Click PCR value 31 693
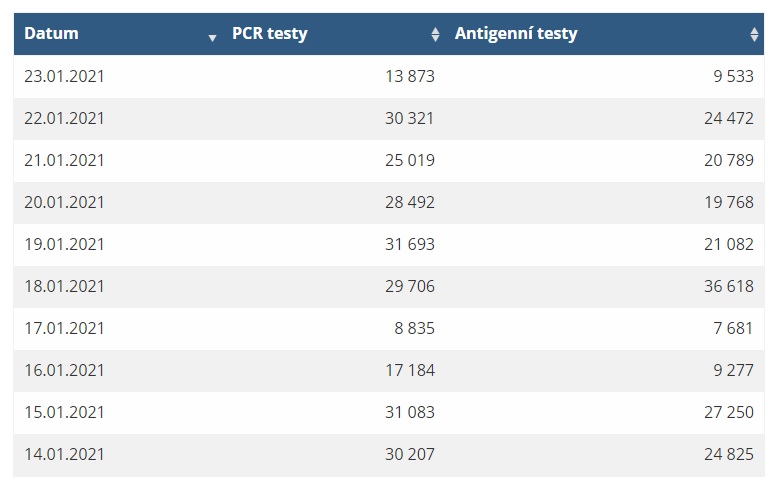This screenshot has width=784, height=482. pyautogui.click(x=410, y=244)
